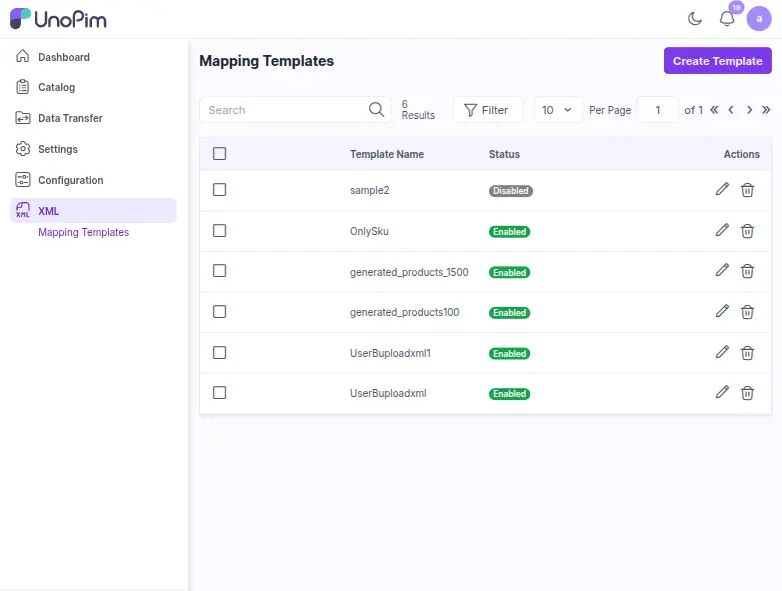The image size is (782, 591).
Task: Open the notifications bell
Action: pyautogui.click(x=727, y=19)
